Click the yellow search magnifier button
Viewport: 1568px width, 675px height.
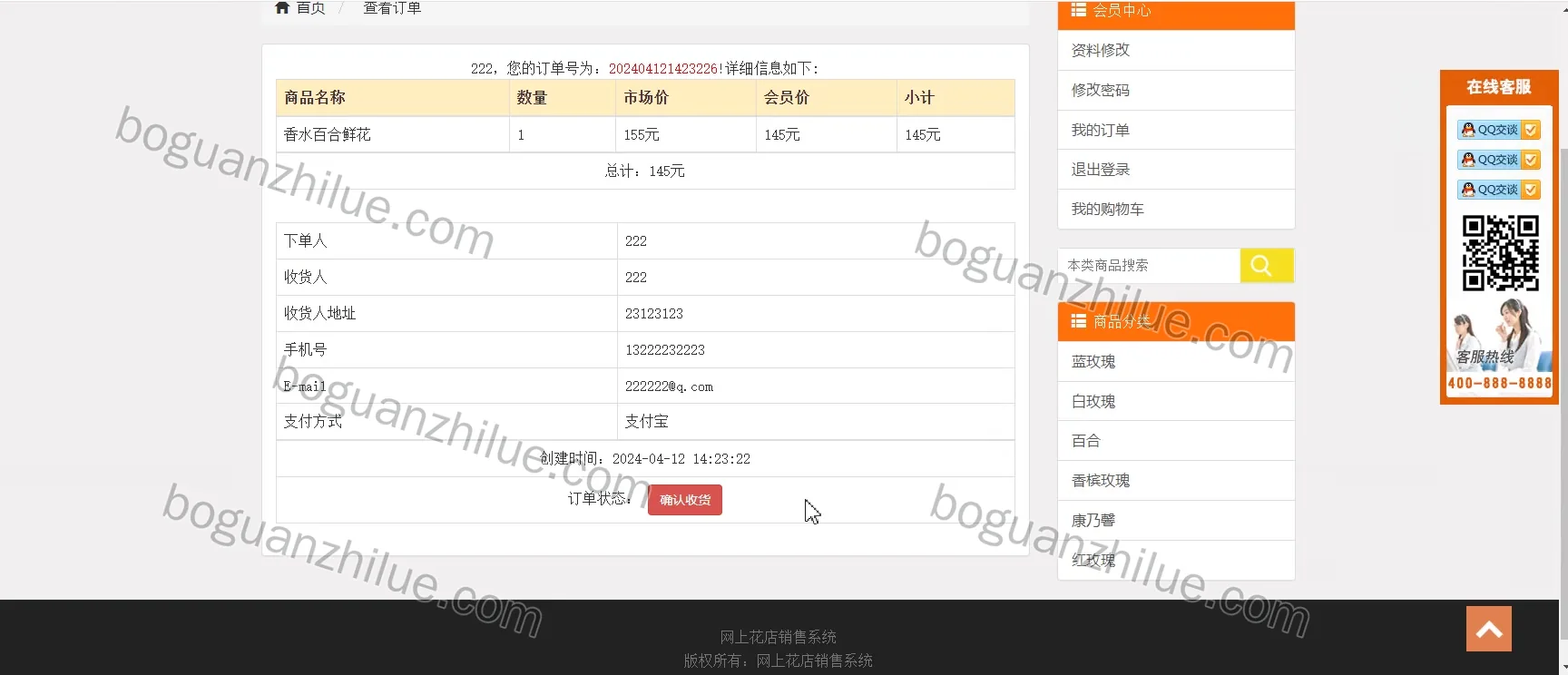[1267, 266]
